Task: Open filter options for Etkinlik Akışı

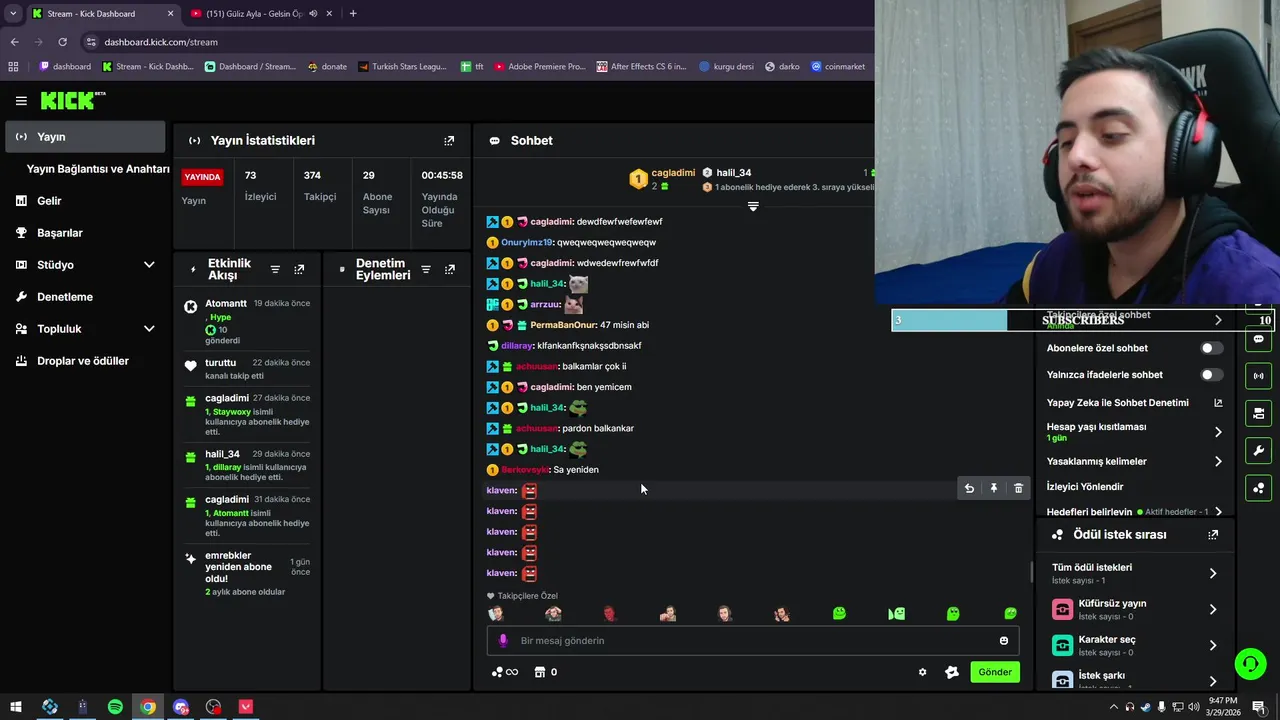Action: 275,270
